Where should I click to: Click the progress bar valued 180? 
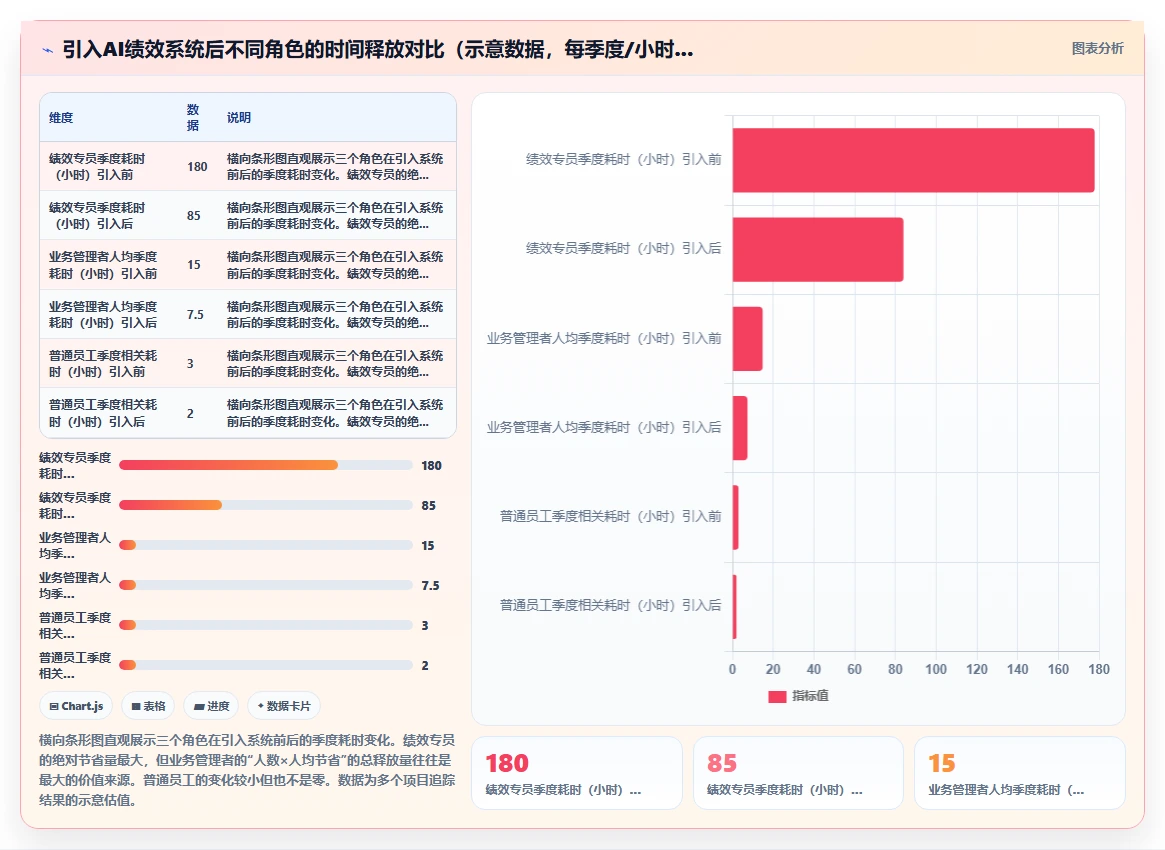(x=265, y=465)
